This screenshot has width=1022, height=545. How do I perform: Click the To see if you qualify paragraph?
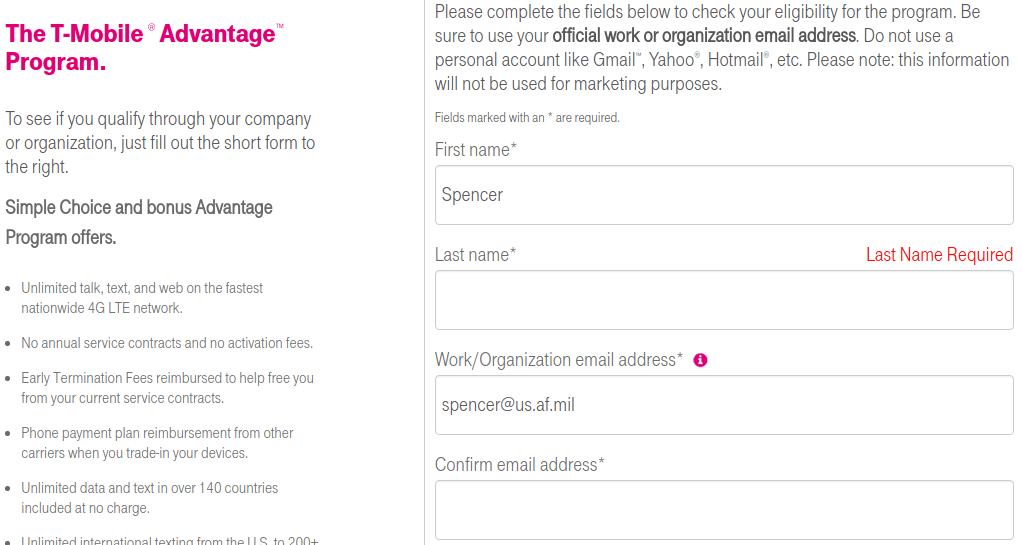pos(160,143)
